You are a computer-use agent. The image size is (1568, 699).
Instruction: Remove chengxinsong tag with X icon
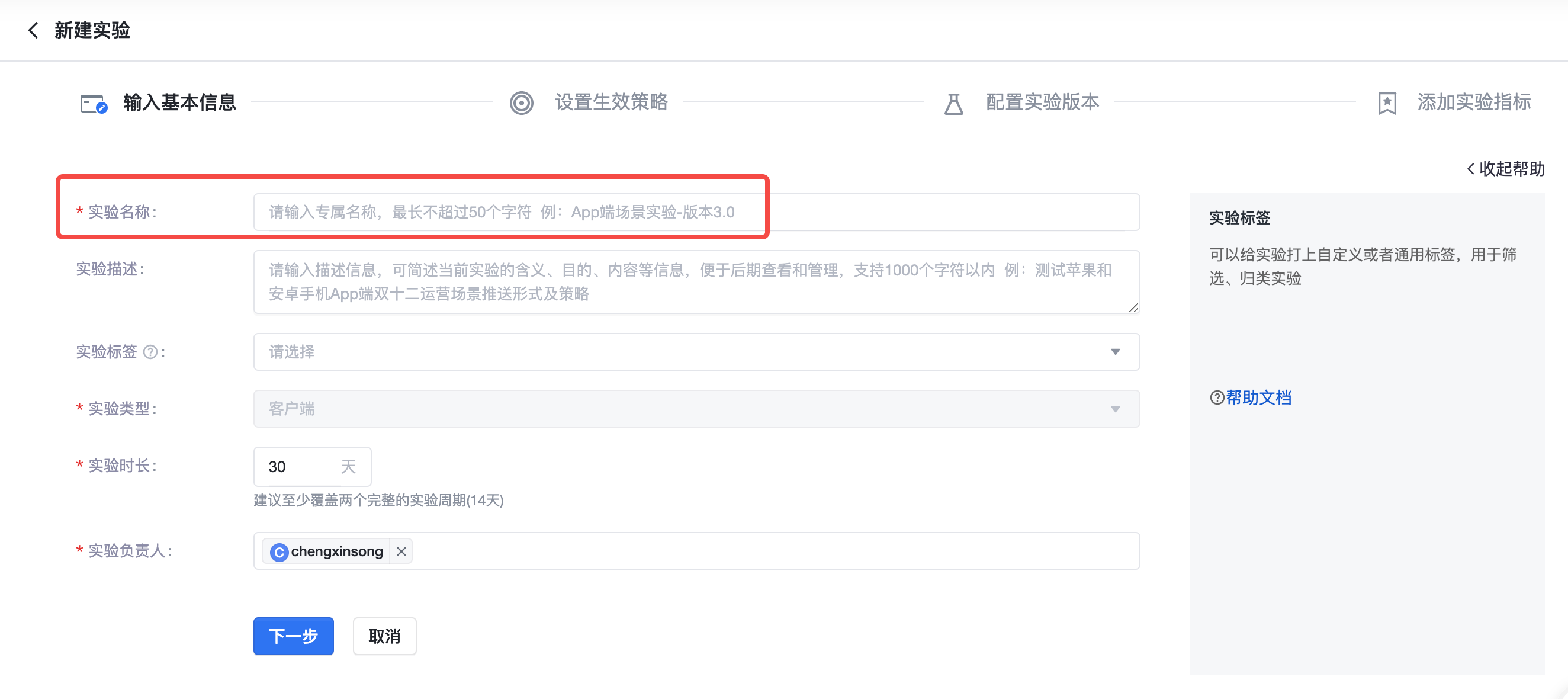tap(401, 551)
